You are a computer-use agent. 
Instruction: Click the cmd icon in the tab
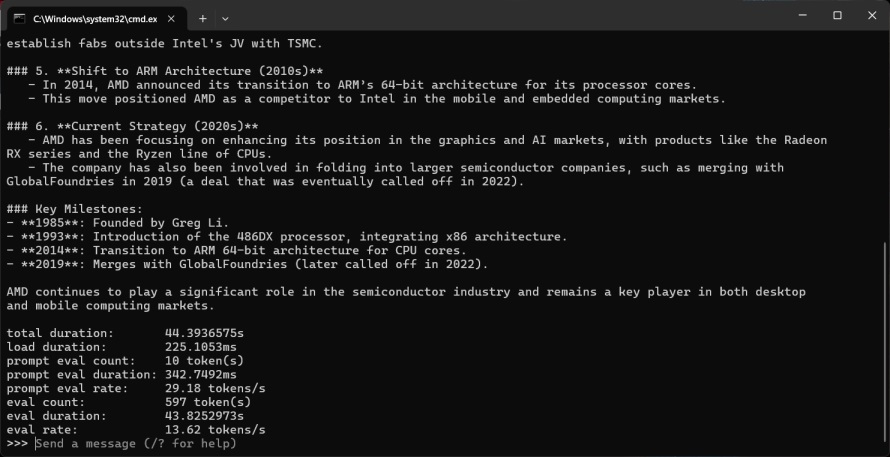coord(18,18)
